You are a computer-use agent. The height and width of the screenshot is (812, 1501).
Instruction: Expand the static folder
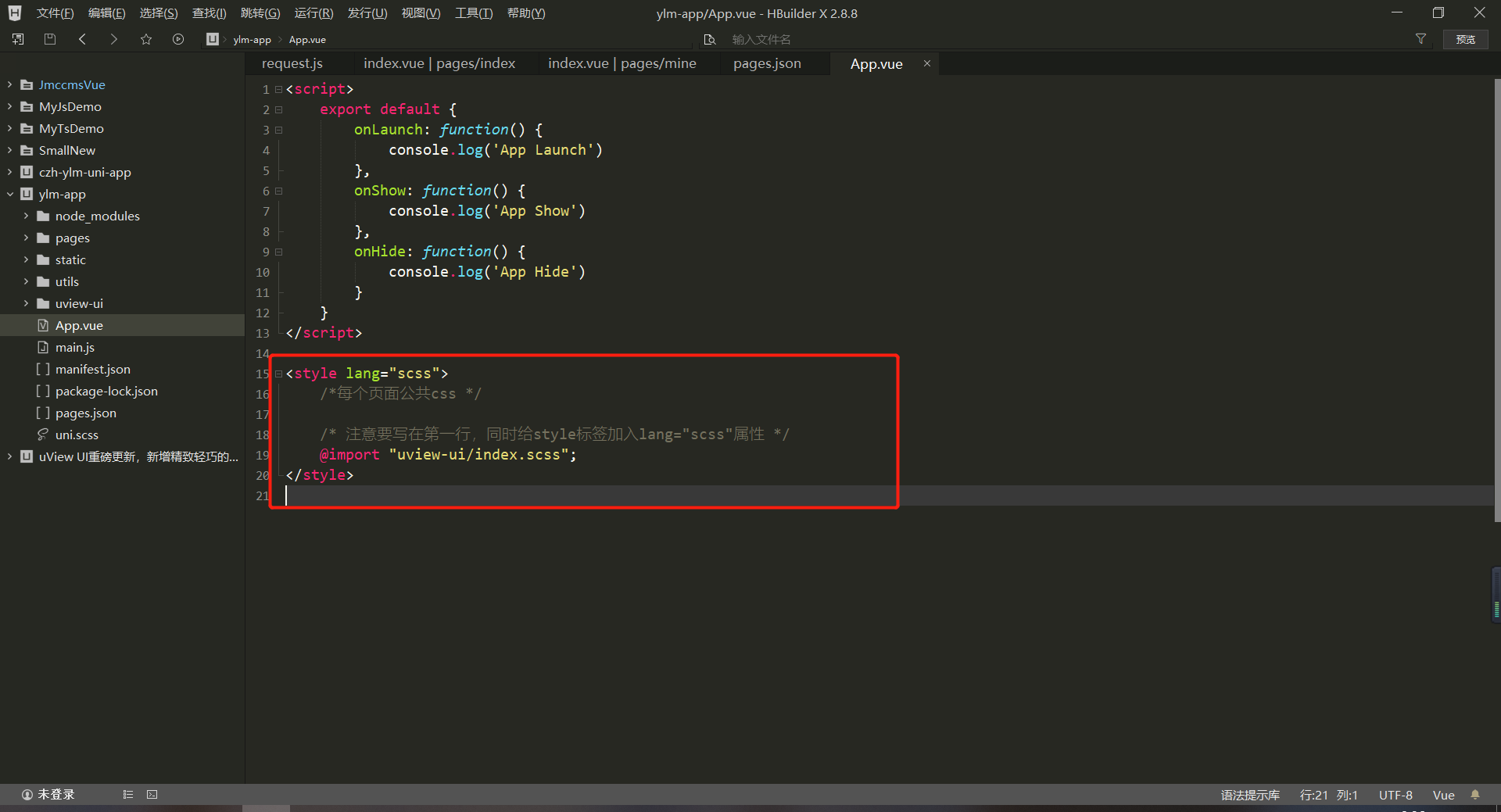coord(26,259)
